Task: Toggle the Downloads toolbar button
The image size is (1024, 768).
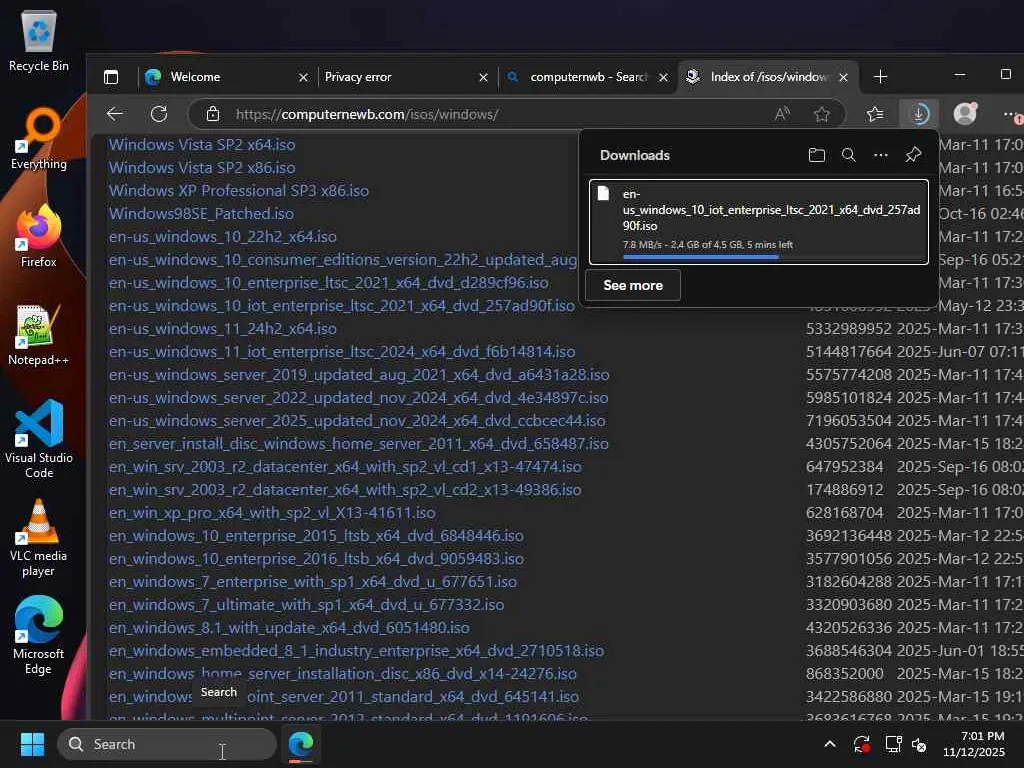Action: tap(919, 114)
